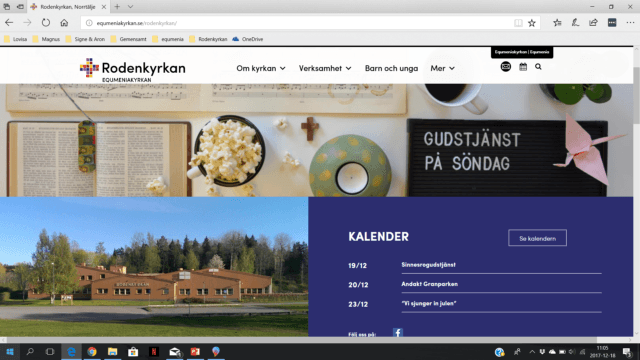
Task: Reload the Rodenkyrkan page
Action: [x=46, y=23]
